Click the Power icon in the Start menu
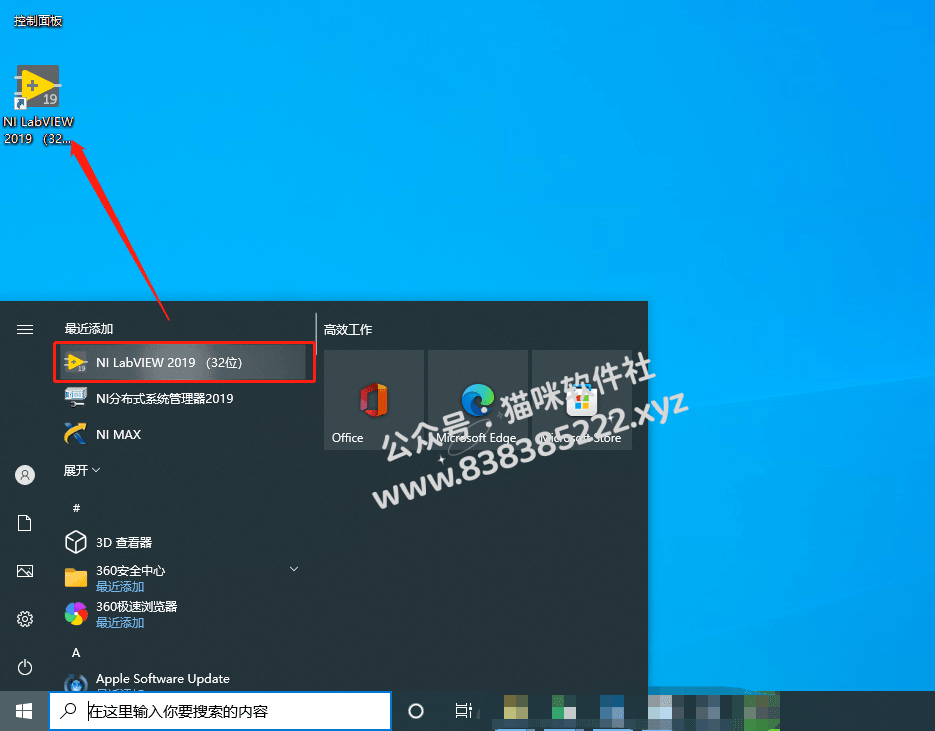The height and width of the screenshot is (731, 935). 25,667
